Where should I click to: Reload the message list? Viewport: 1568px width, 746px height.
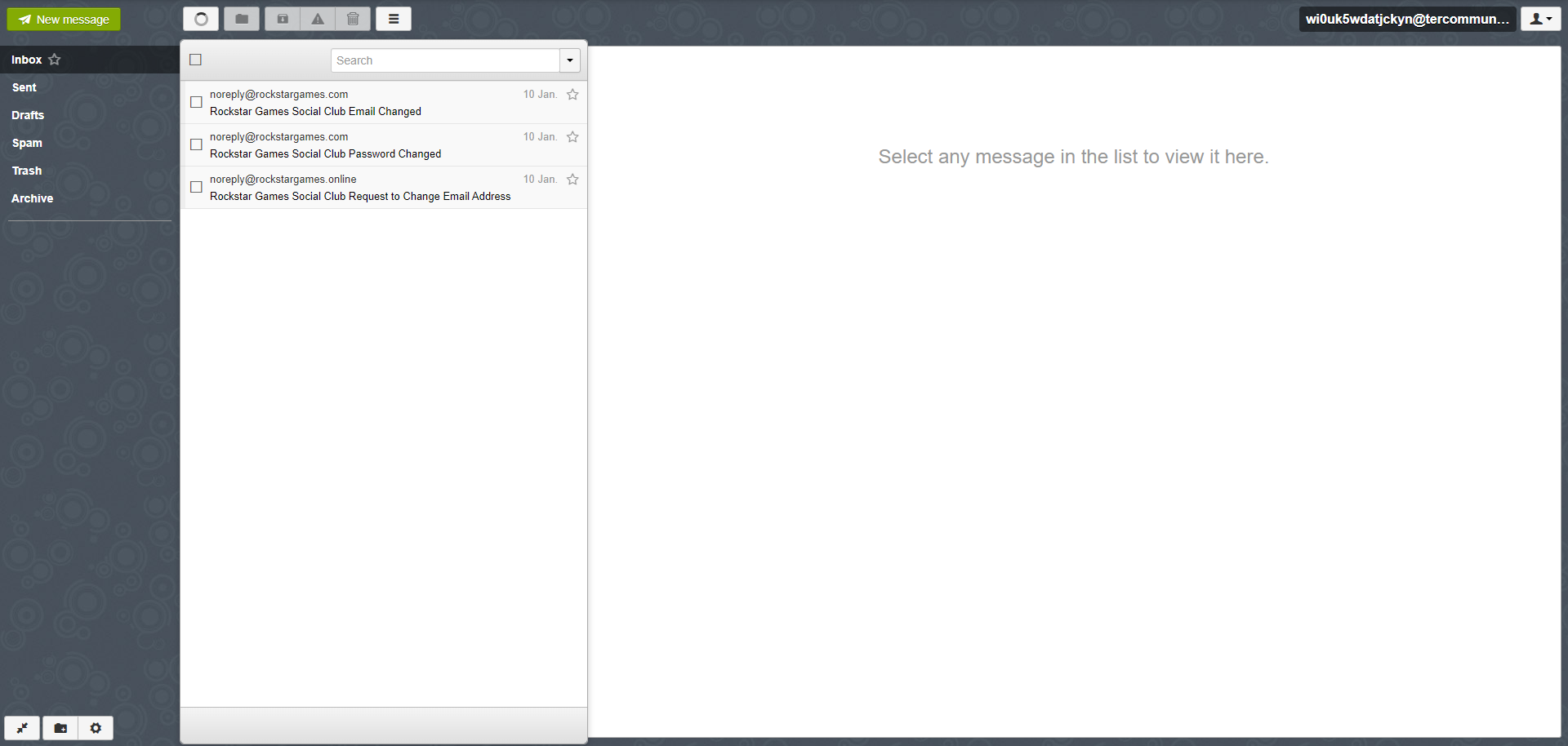coord(201,19)
